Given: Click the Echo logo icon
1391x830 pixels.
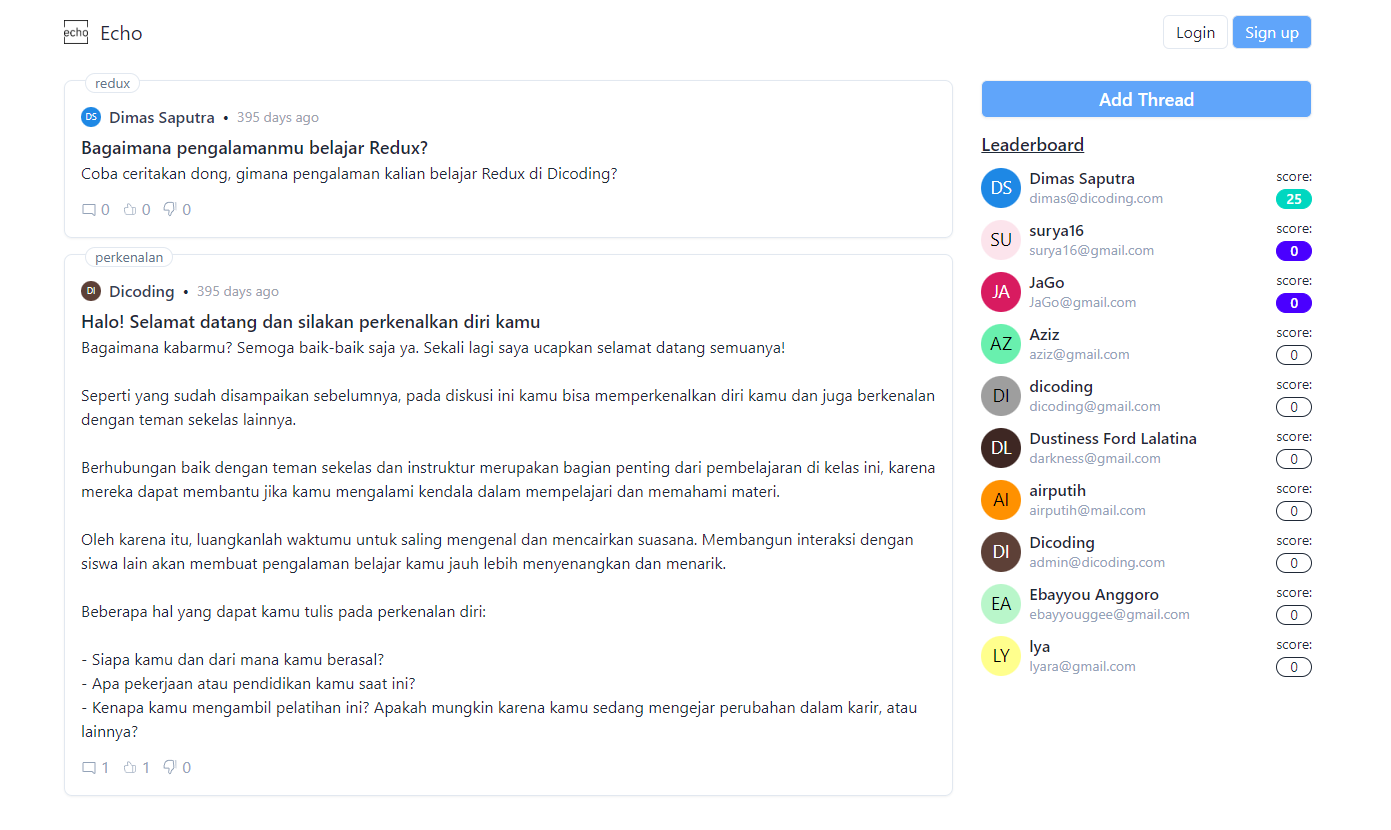Looking at the screenshot, I should pyautogui.click(x=76, y=33).
